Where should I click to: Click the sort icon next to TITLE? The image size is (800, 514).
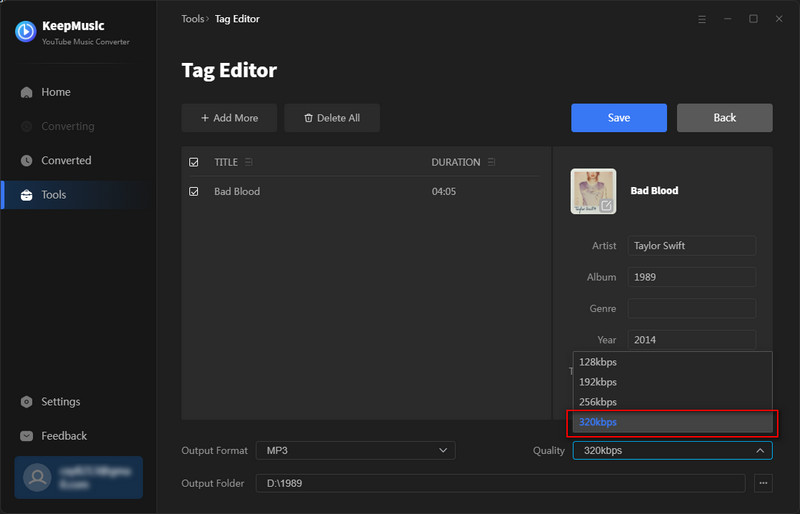[248, 162]
